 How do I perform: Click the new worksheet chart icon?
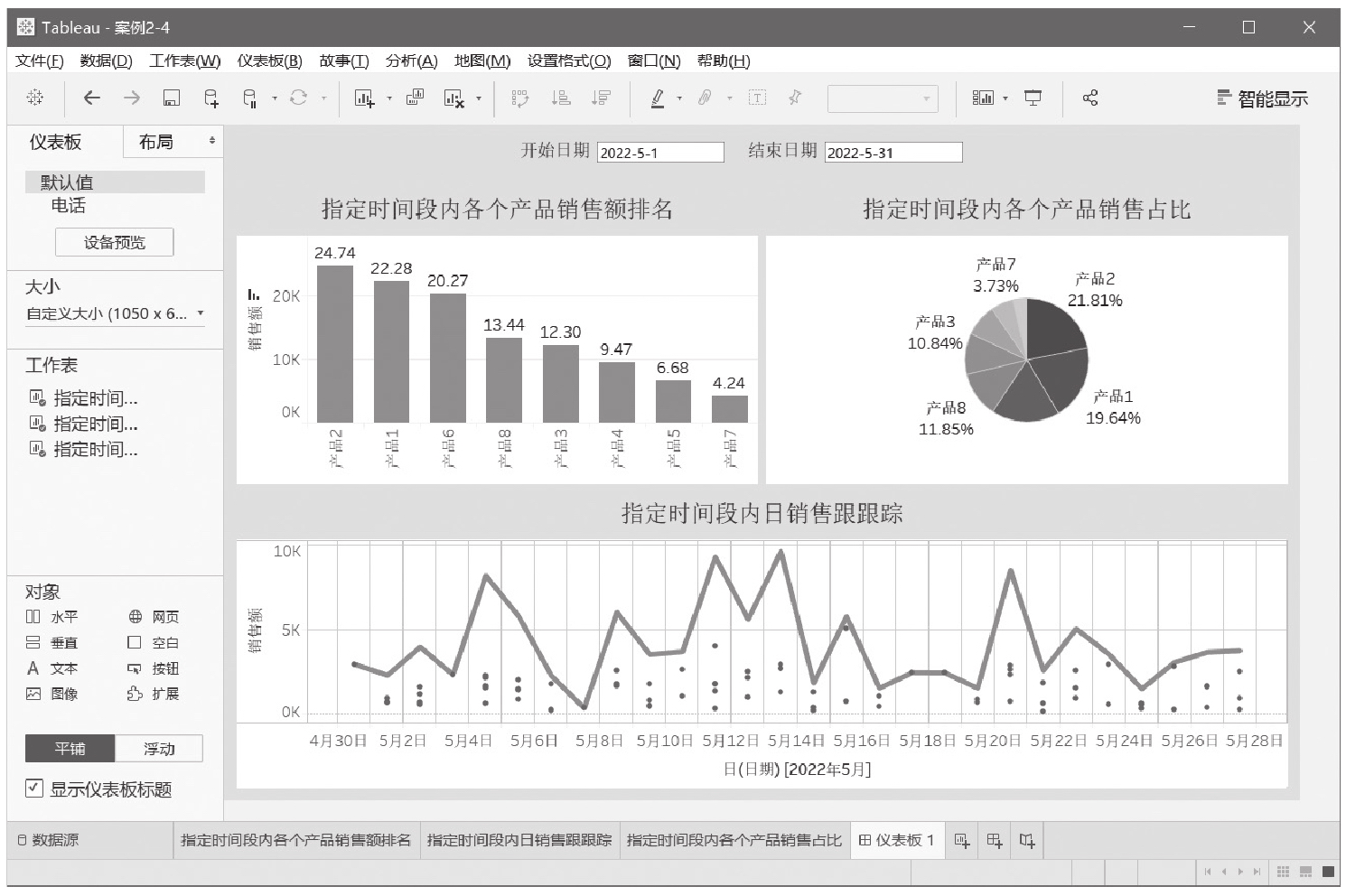364,98
